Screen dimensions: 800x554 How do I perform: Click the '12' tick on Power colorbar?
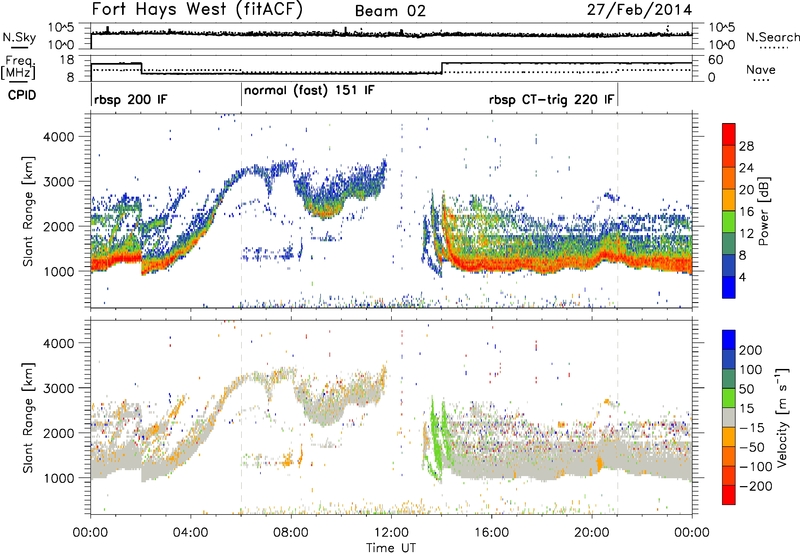click(x=746, y=233)
